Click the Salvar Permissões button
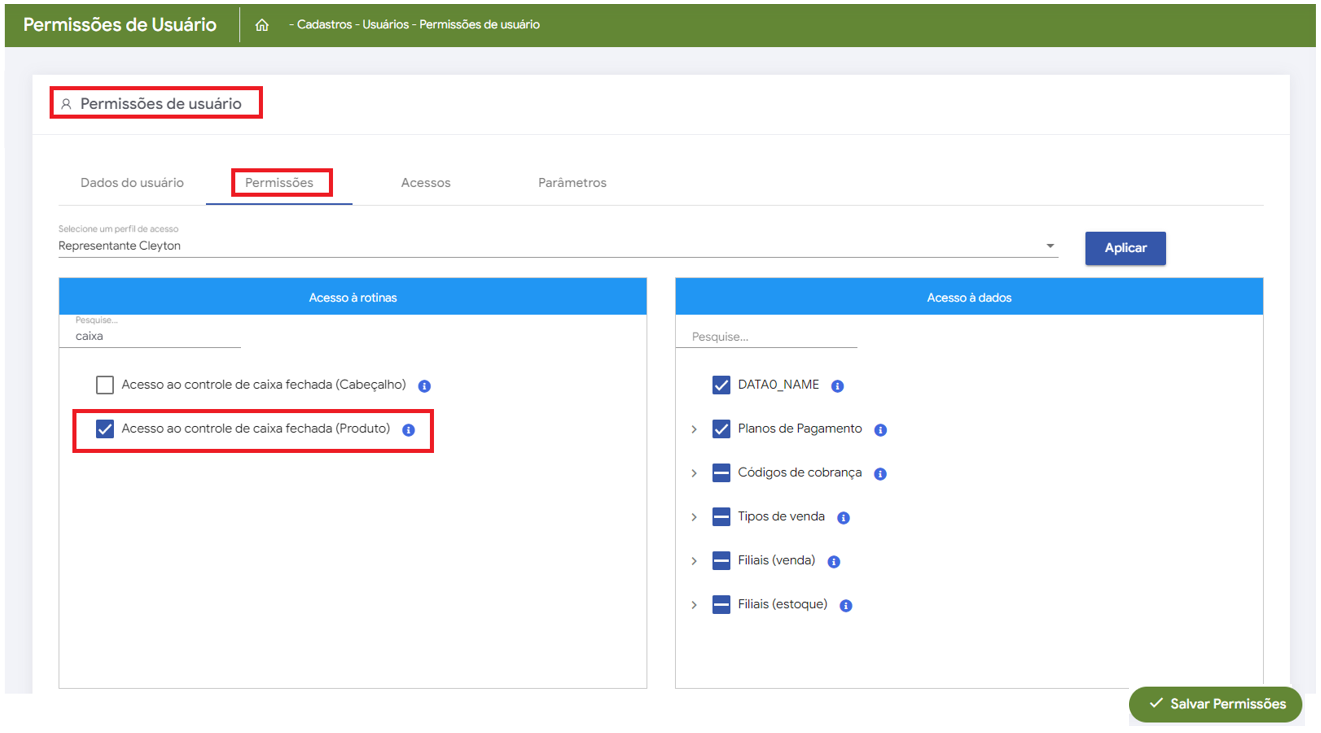The image size is (1321, 733). click(1215, 704)
